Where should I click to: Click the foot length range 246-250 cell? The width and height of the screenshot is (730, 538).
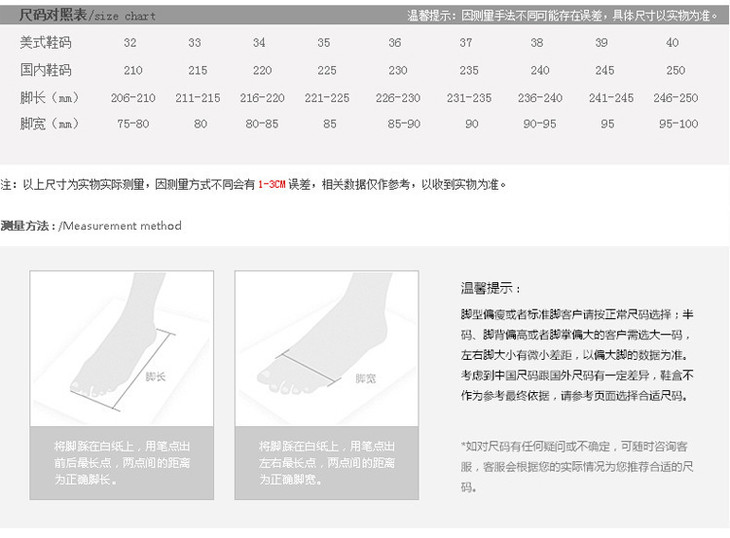point(675,98)
